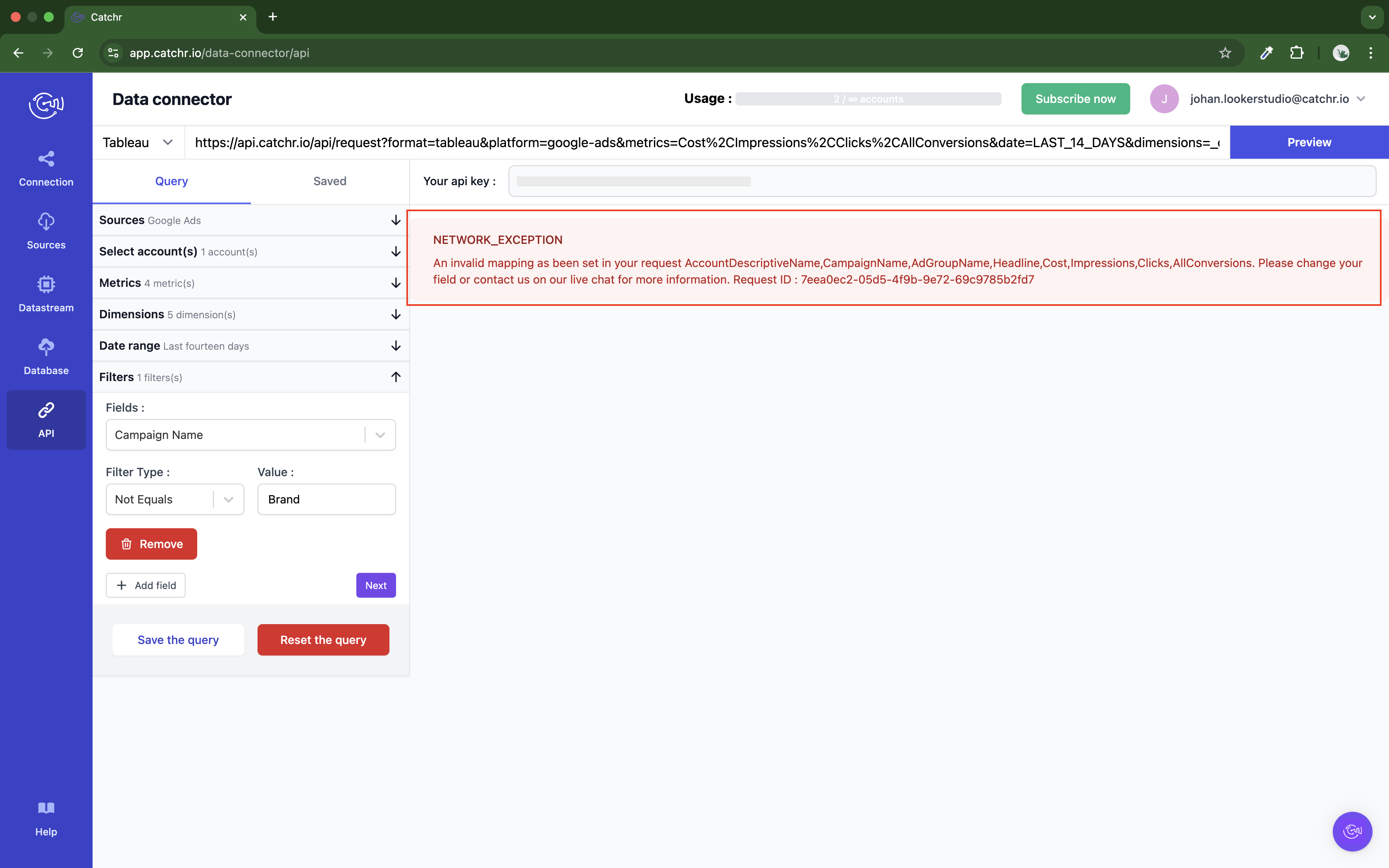This screenshot has height=868, width=1389.
Task: Remove the Campaign Name filter
Action: pos(151,544)
